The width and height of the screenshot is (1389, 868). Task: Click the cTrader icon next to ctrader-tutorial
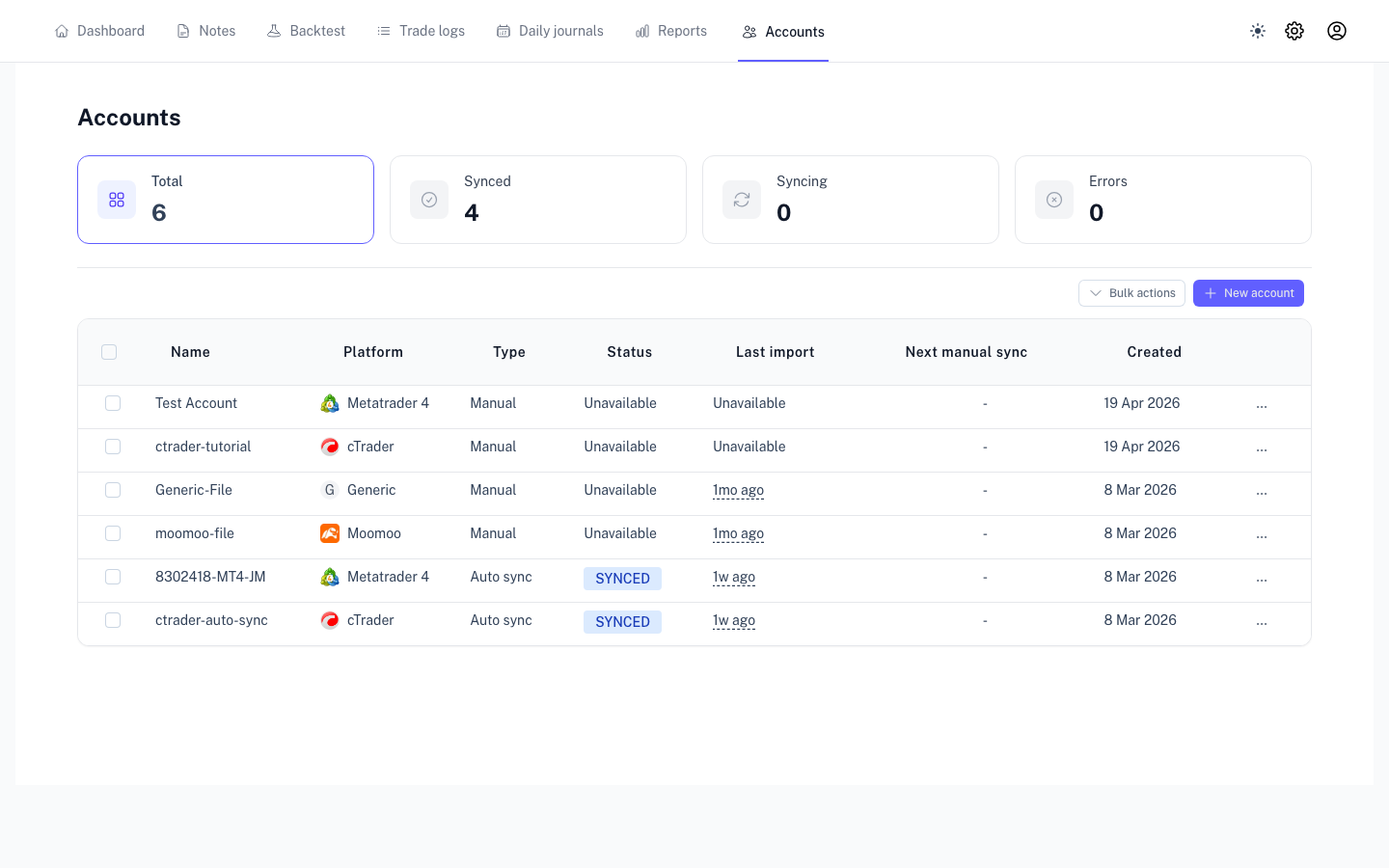click(x=330, y=447)
